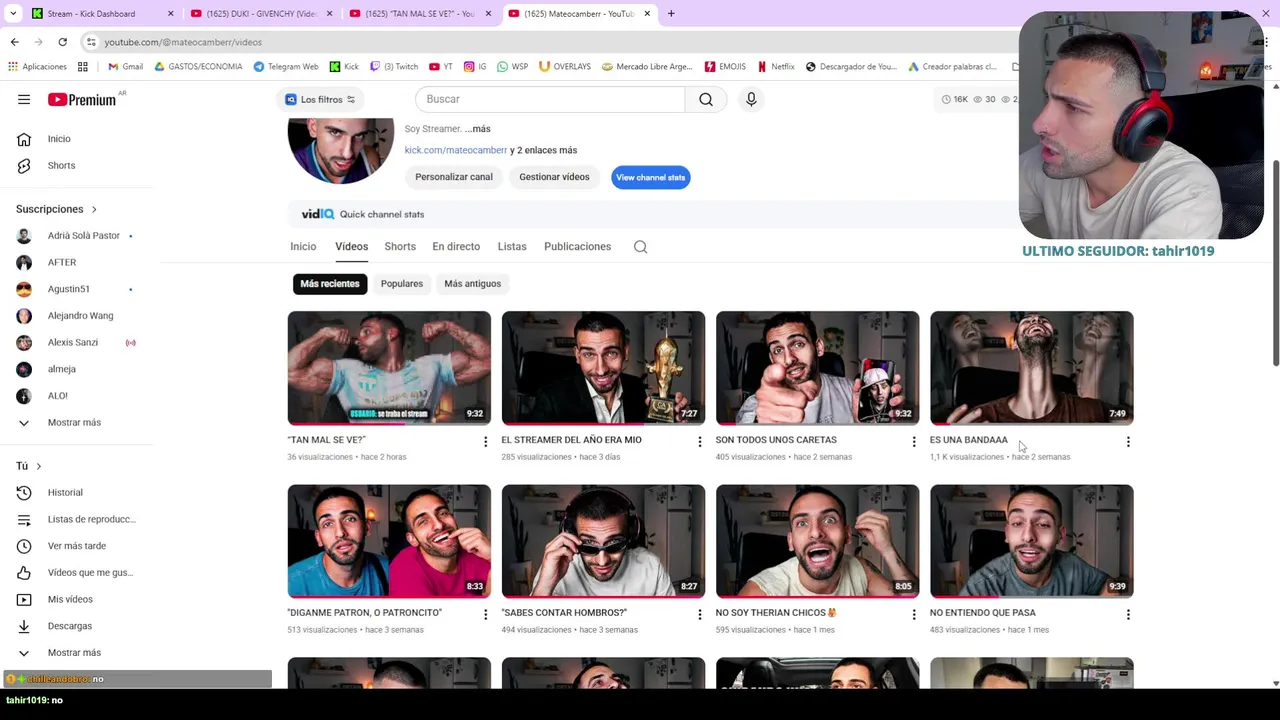Click the channel profile avatar picture

(x=340, y=150)
